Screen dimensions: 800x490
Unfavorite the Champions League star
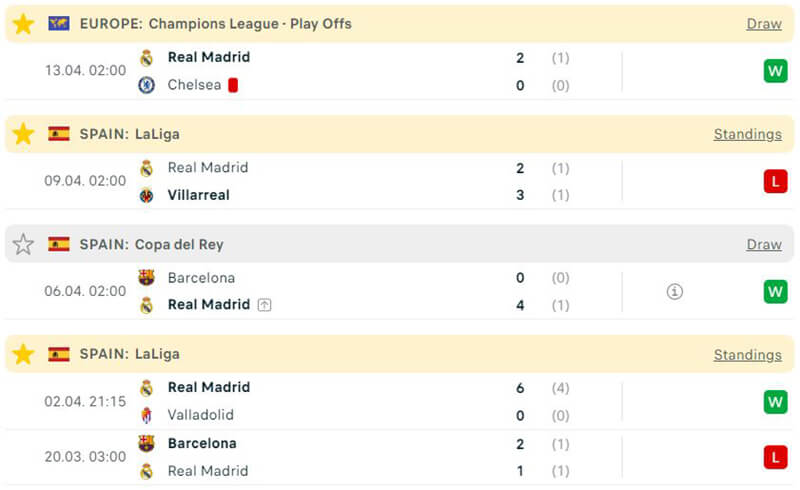[x=23, y=24]
